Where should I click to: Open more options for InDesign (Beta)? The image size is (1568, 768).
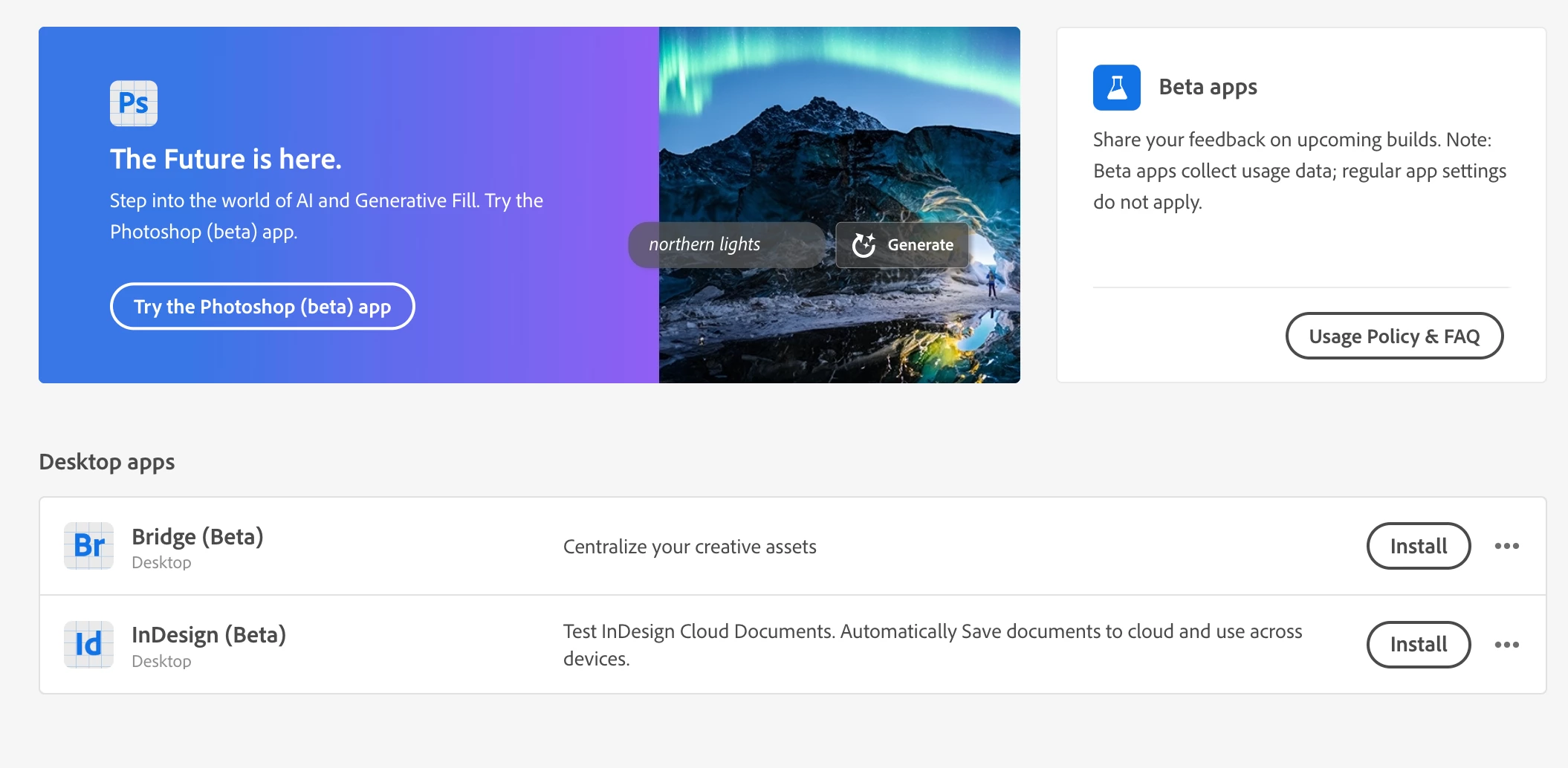(1507, 645)
